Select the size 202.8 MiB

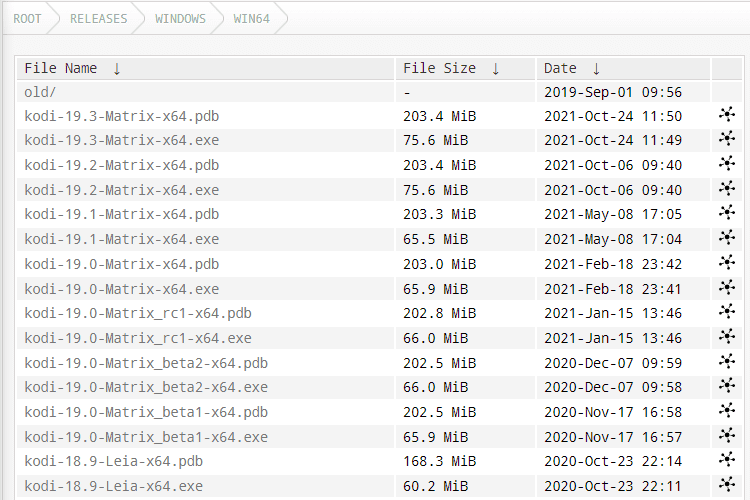(x=440, y=313)
